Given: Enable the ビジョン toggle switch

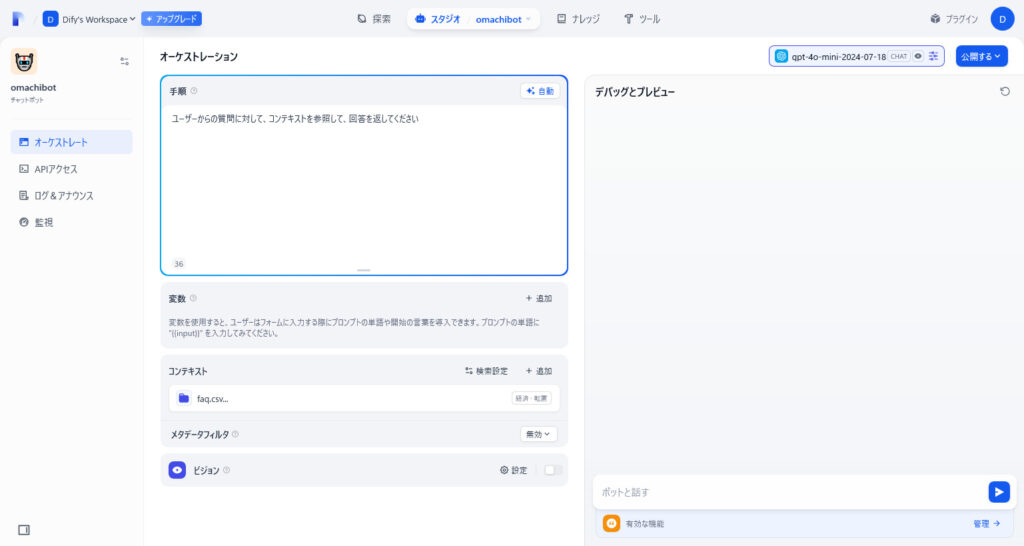Looking at the screenshot, I should click(x=553, y=470).
